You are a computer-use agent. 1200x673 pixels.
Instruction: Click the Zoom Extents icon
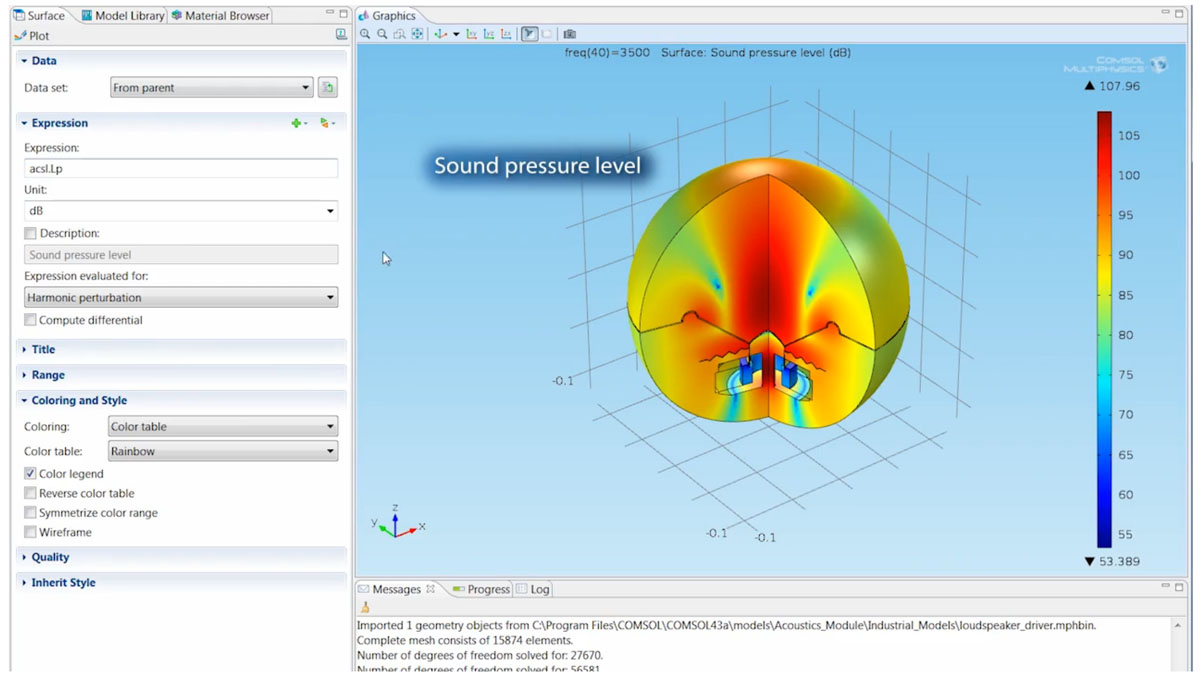click(418, 33)
